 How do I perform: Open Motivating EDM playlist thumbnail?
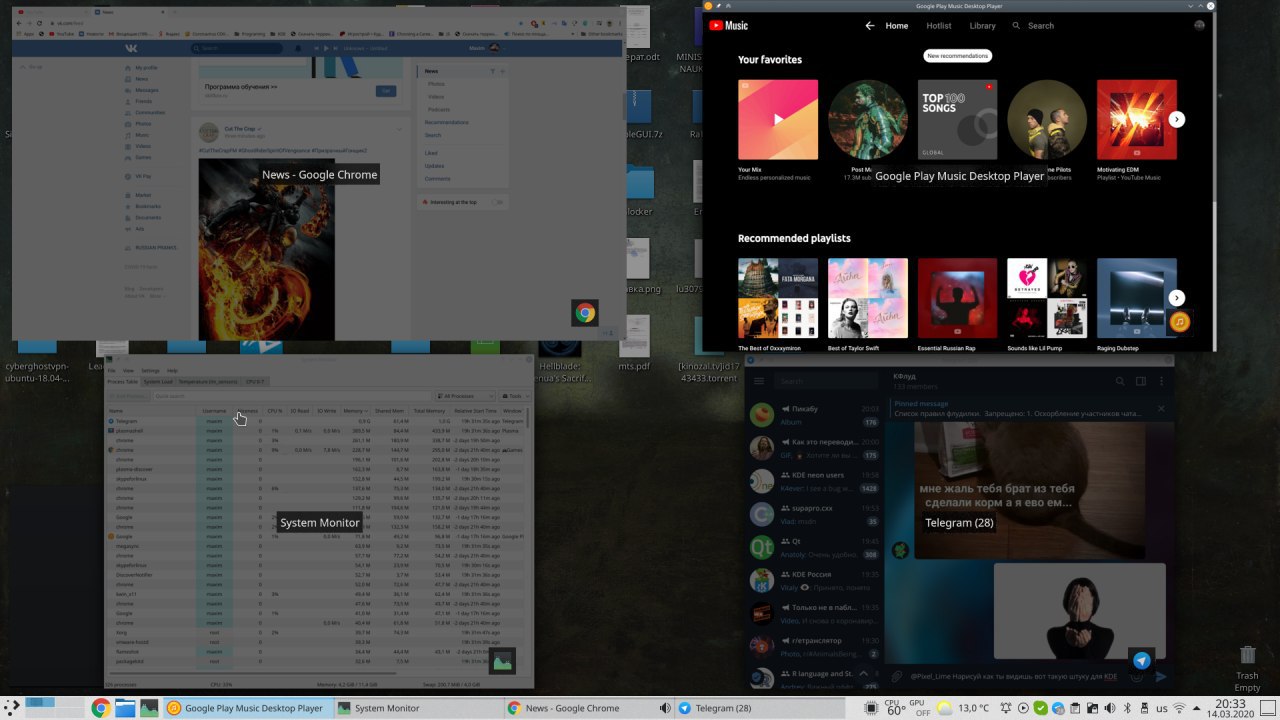(x=1137, y=119)
